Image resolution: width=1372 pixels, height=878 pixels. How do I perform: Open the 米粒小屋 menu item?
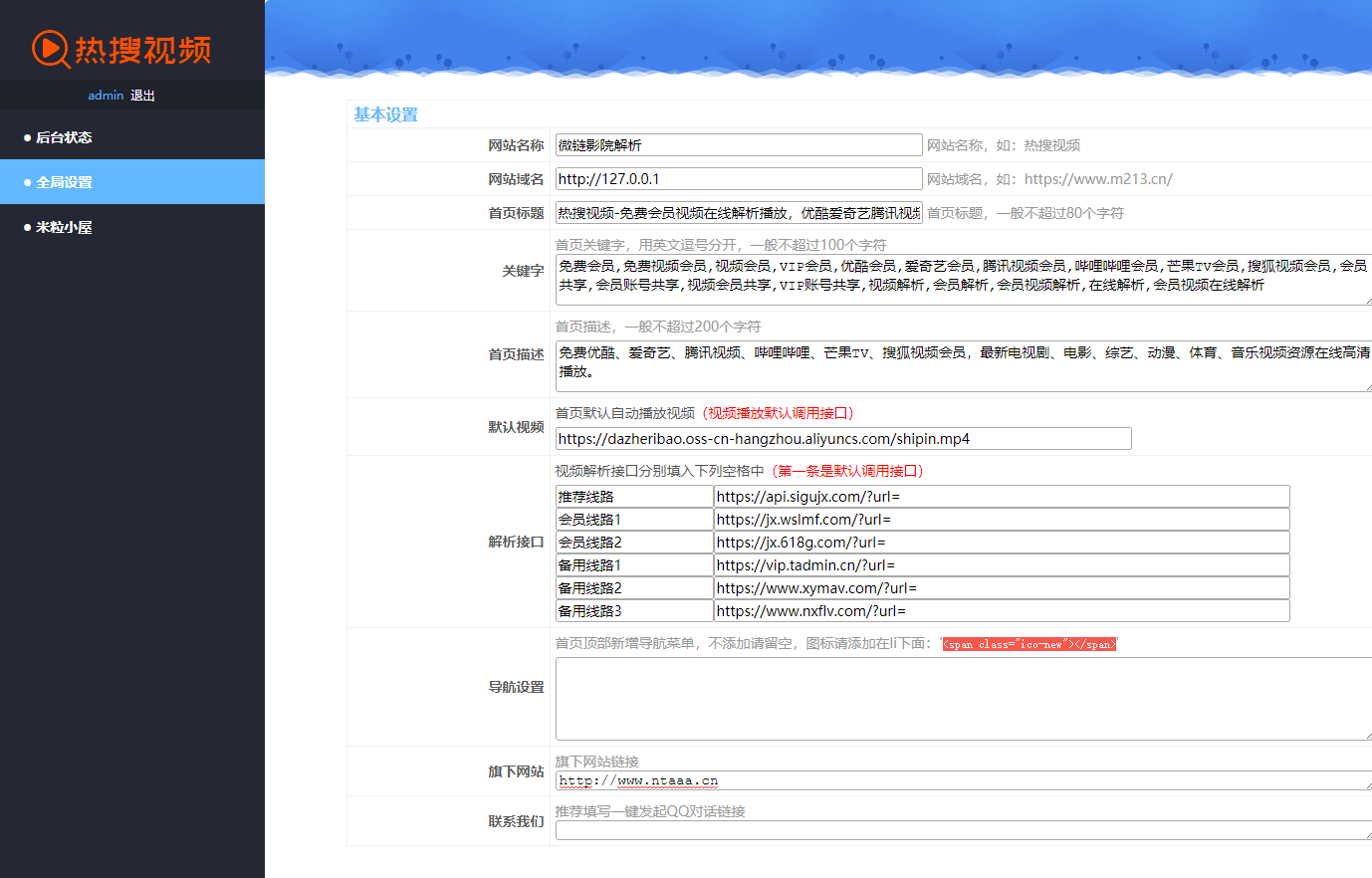tap(64, 227)
